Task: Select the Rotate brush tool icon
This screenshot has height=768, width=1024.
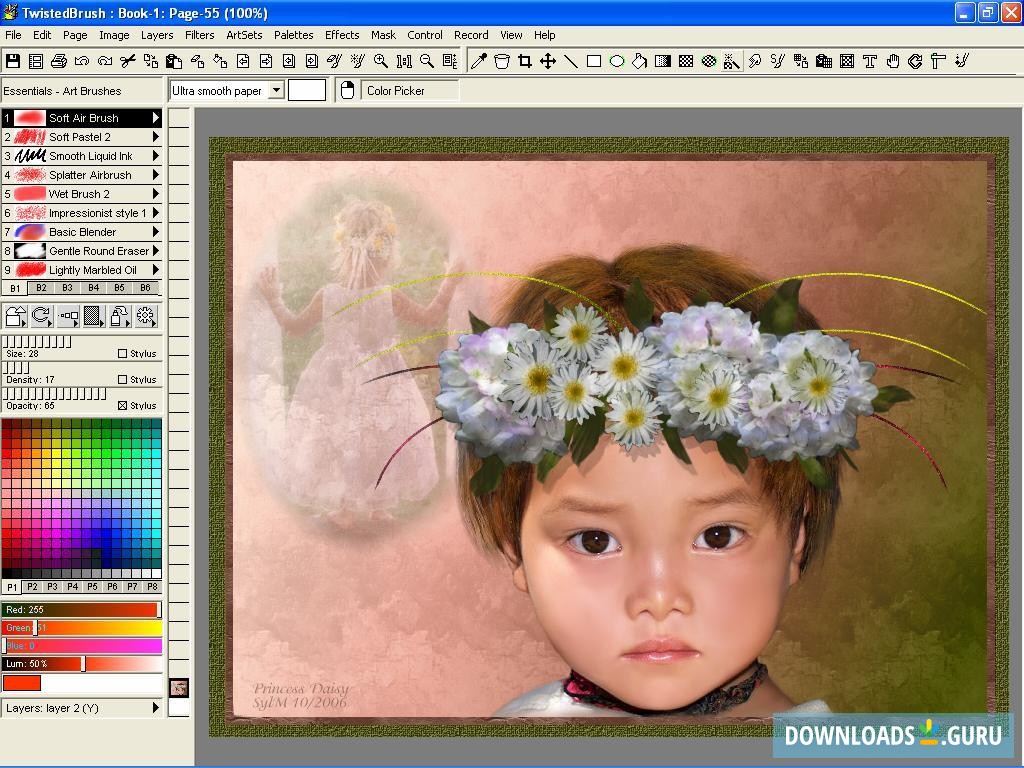Action: coord(916,61)
